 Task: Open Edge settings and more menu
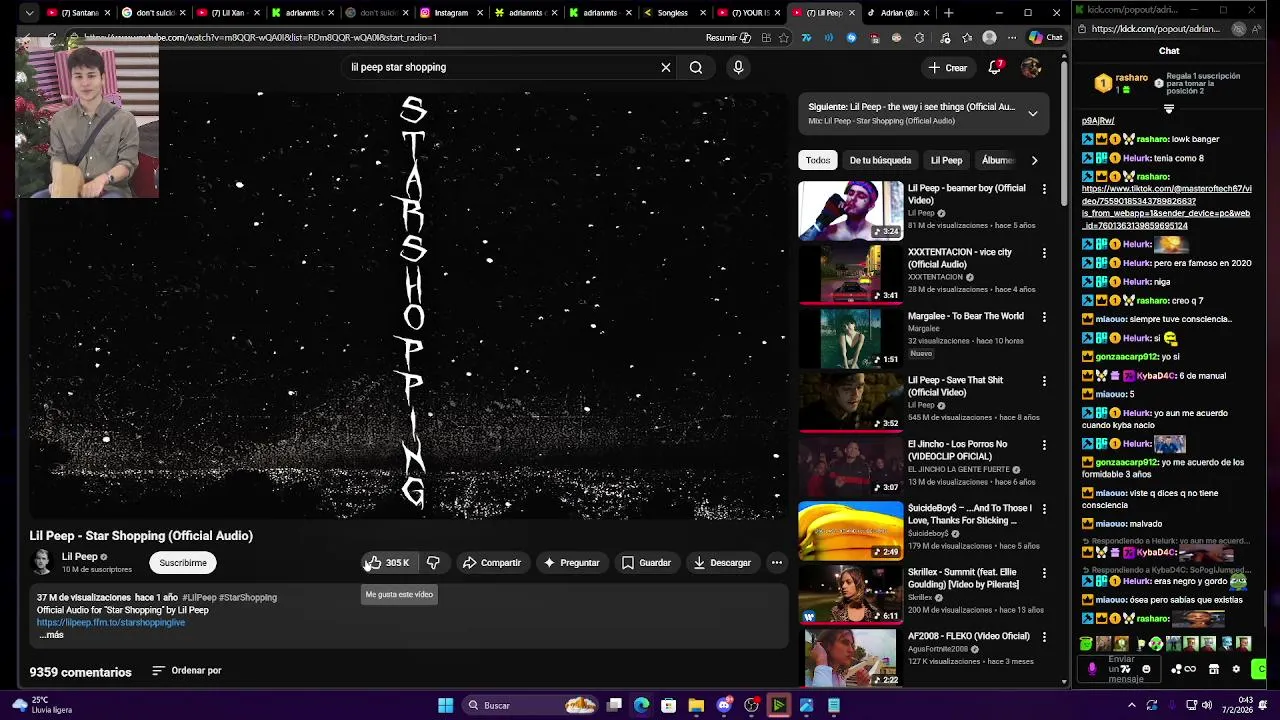coord(1012,38)
